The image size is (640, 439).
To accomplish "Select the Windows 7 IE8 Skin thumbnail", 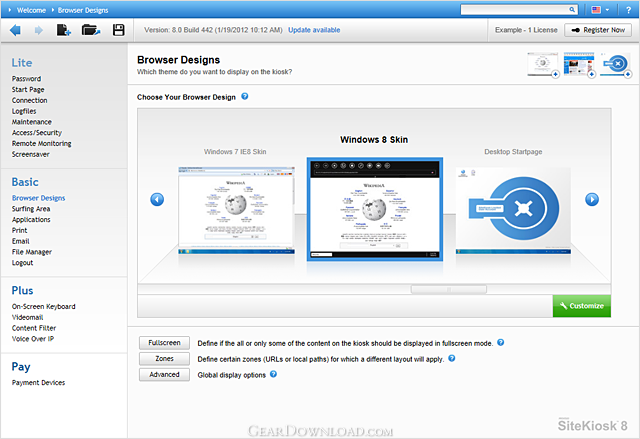I will [236, 210].
